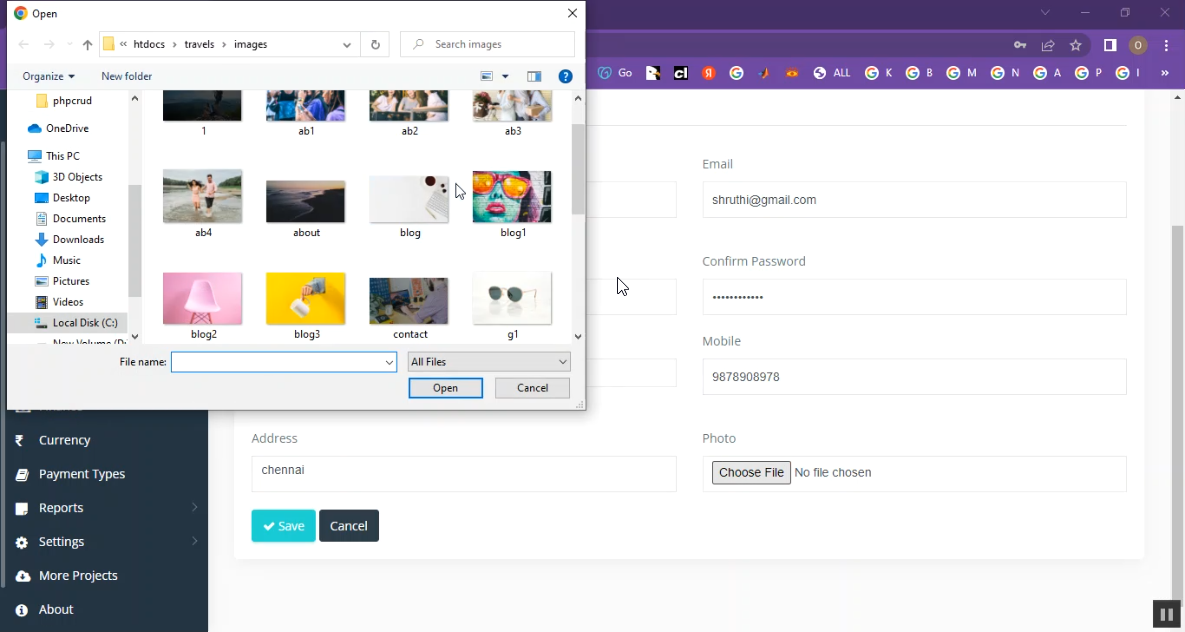This screenshot has height=632, width=1185.
Task: Bookmark this page with the star icon
Action: point(1076,45)
